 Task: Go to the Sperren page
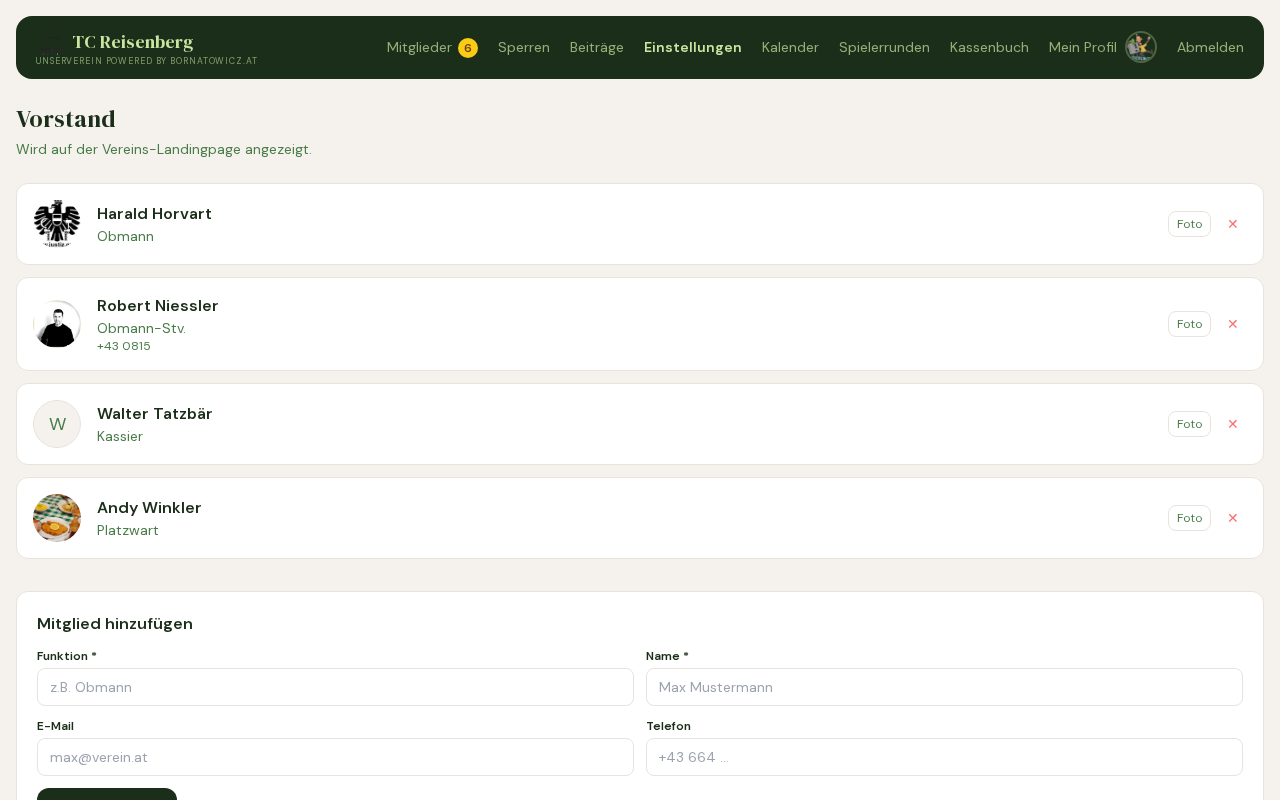pos(524,47)
